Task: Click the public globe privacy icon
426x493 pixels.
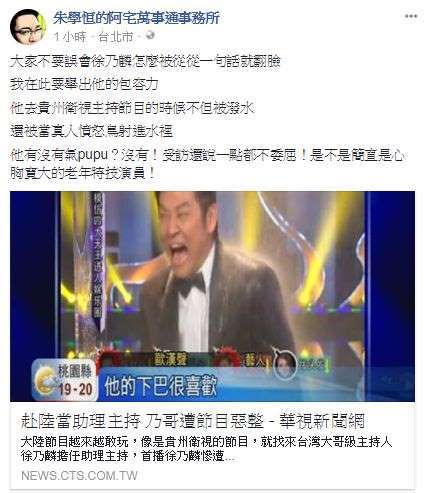Action: 150,35
